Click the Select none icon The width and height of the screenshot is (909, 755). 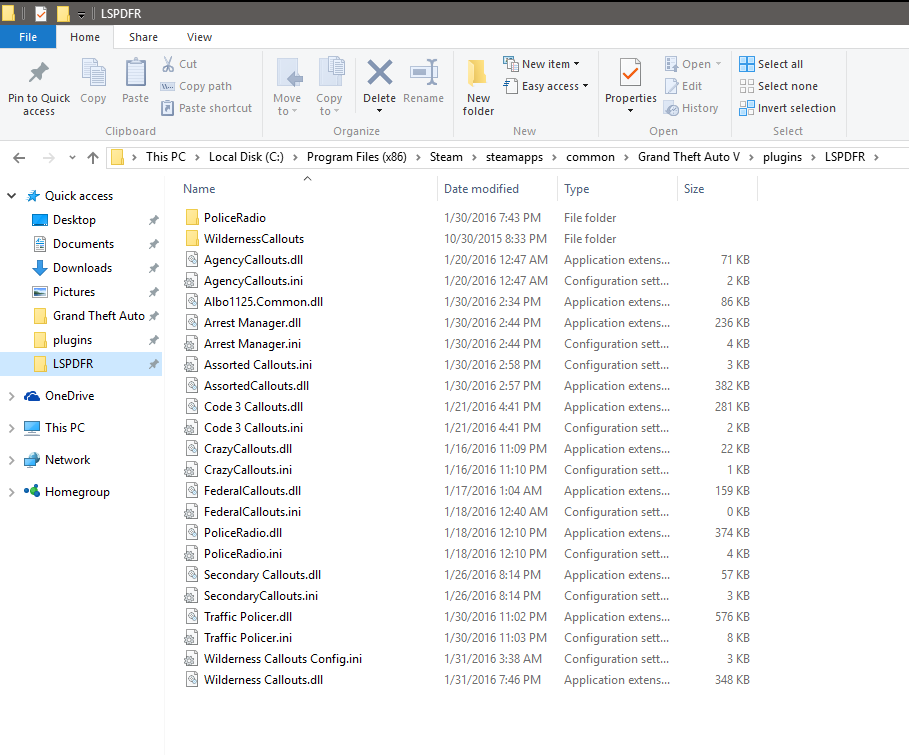coord(747,86)
